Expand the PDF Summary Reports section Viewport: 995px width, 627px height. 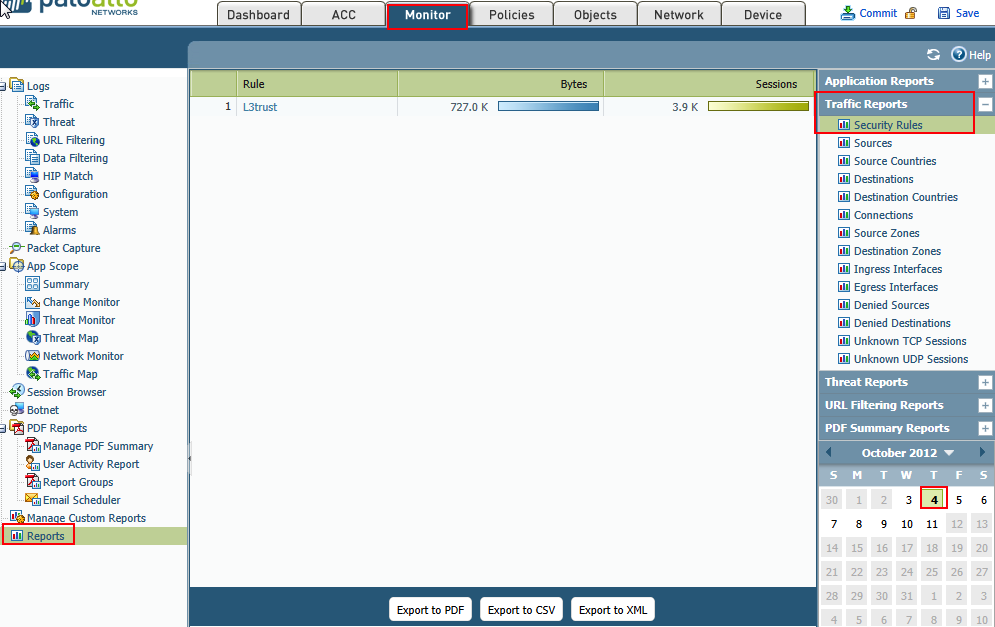click(x=985, y=428)
